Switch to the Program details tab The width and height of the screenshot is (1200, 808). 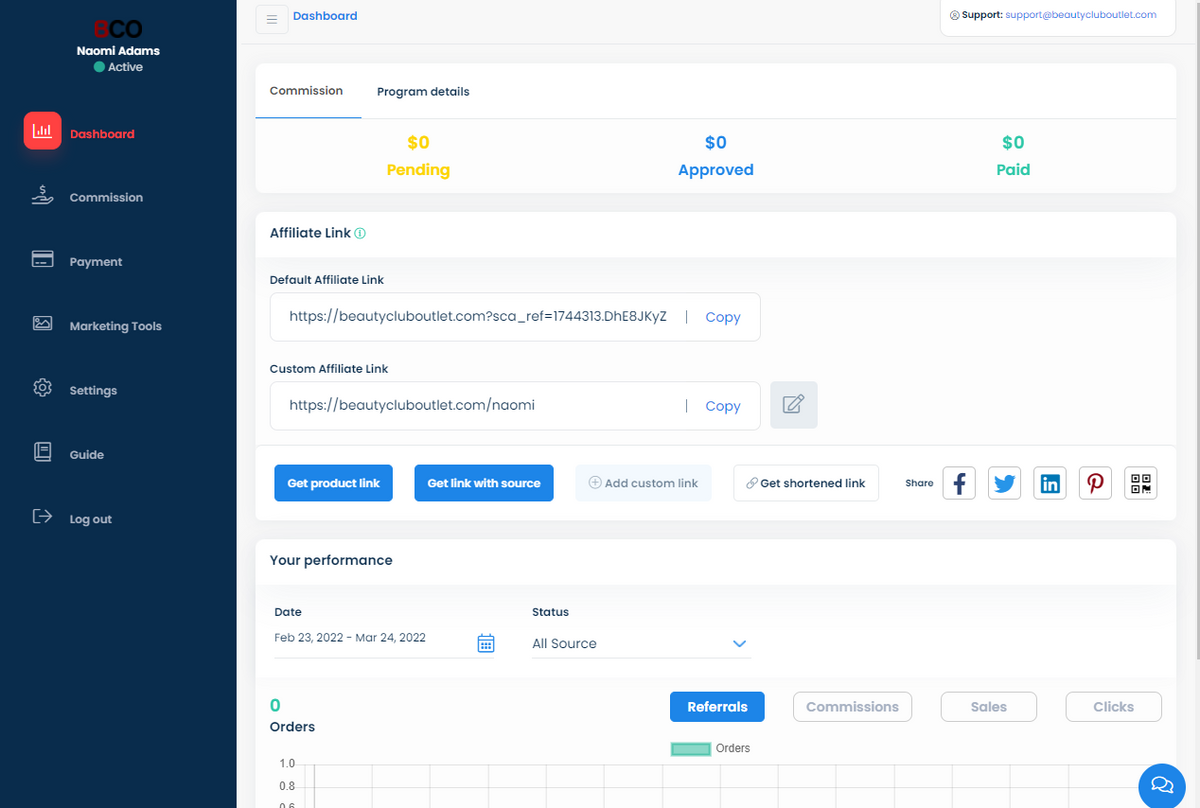(423, 91)
